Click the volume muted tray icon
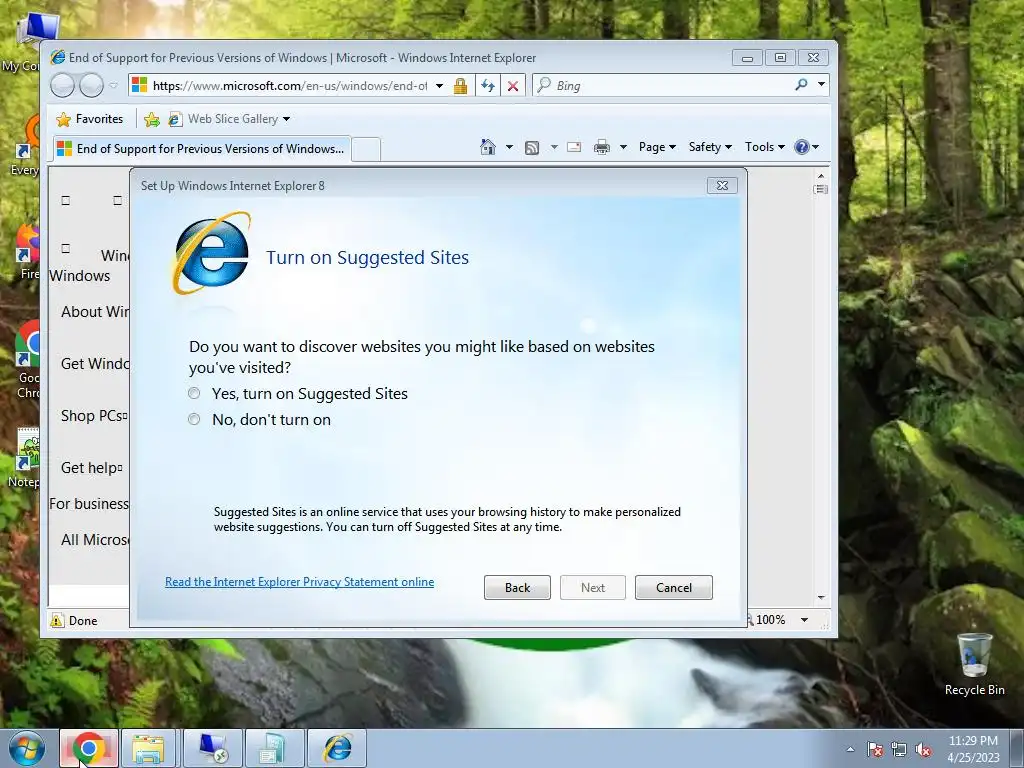Viewport: 1024px width, 768px height. (x=923, y=750)
